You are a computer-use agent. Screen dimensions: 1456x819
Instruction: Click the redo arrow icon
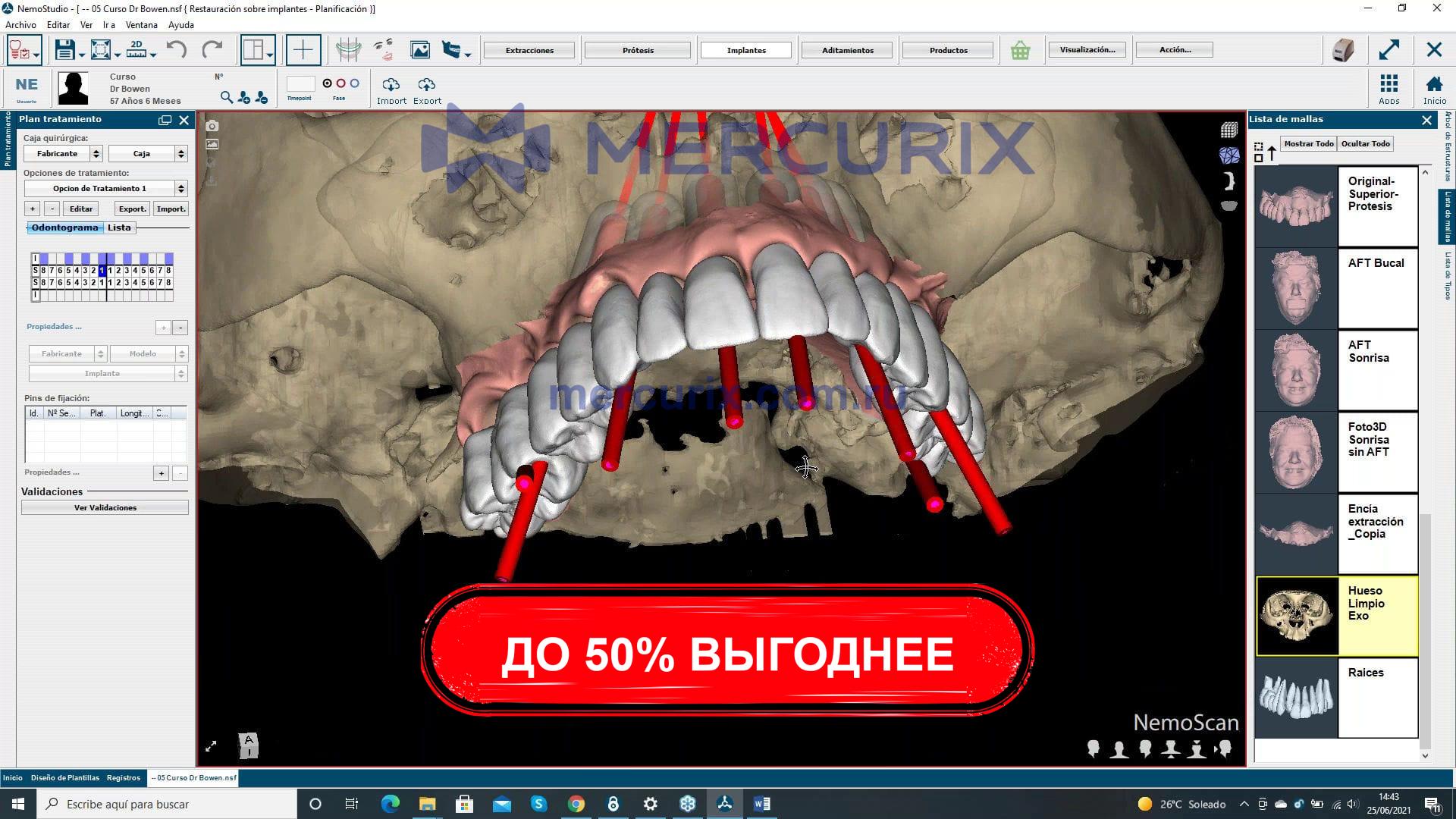212,50
